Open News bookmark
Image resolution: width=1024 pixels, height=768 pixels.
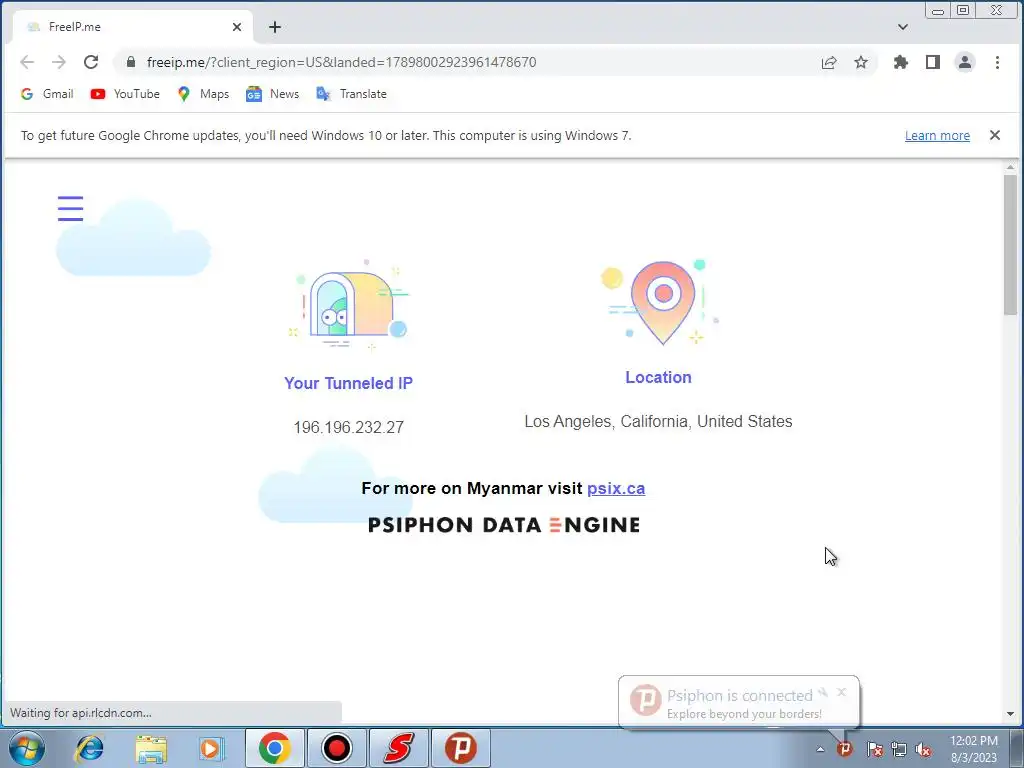tap(272, 94)
